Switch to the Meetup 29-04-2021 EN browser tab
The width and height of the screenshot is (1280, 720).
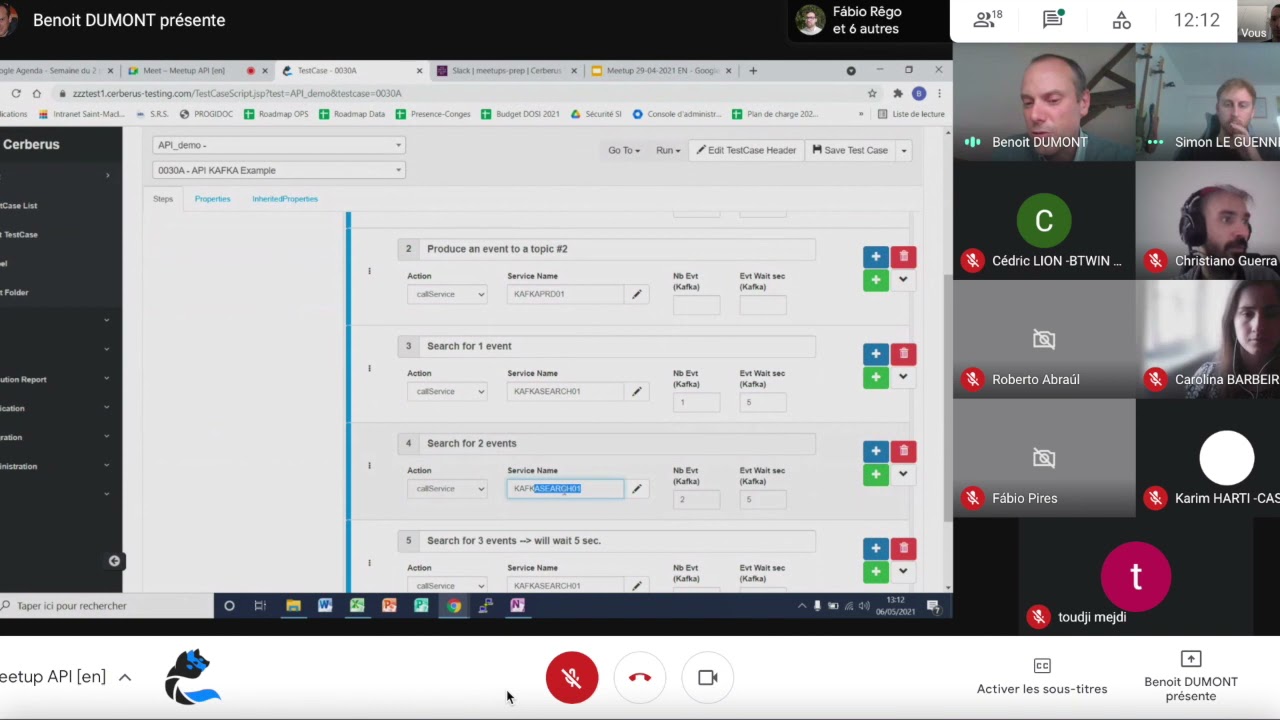tap(663, 71)
